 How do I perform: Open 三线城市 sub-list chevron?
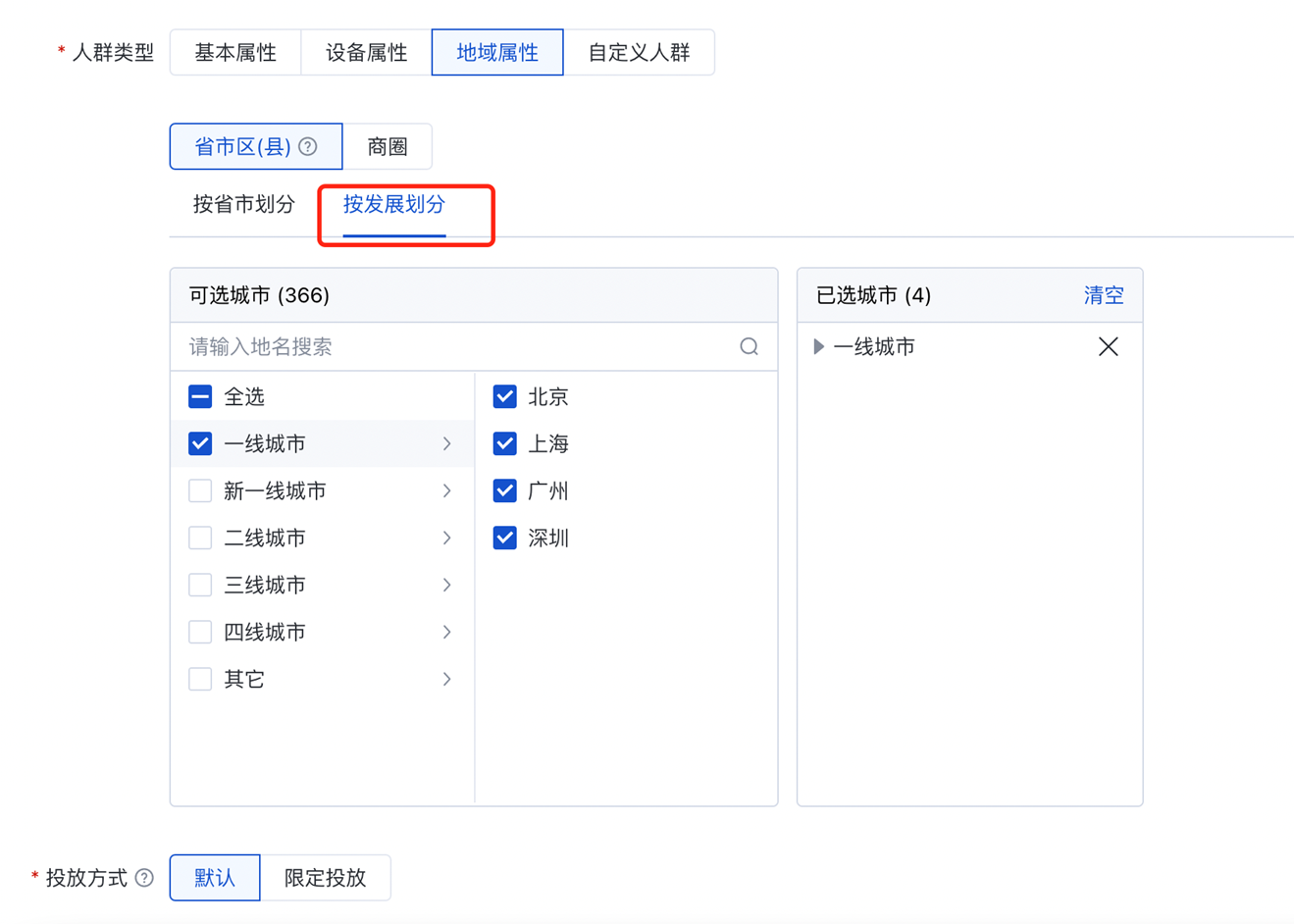[x=446, y=585]
